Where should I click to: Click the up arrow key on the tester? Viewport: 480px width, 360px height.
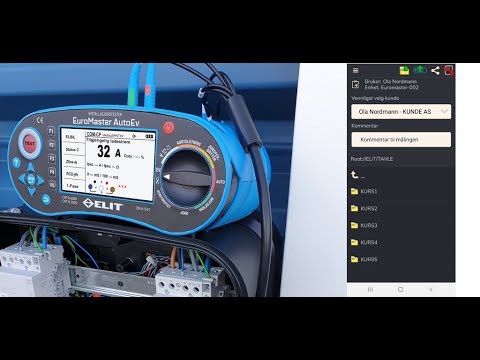click(31, 167)
